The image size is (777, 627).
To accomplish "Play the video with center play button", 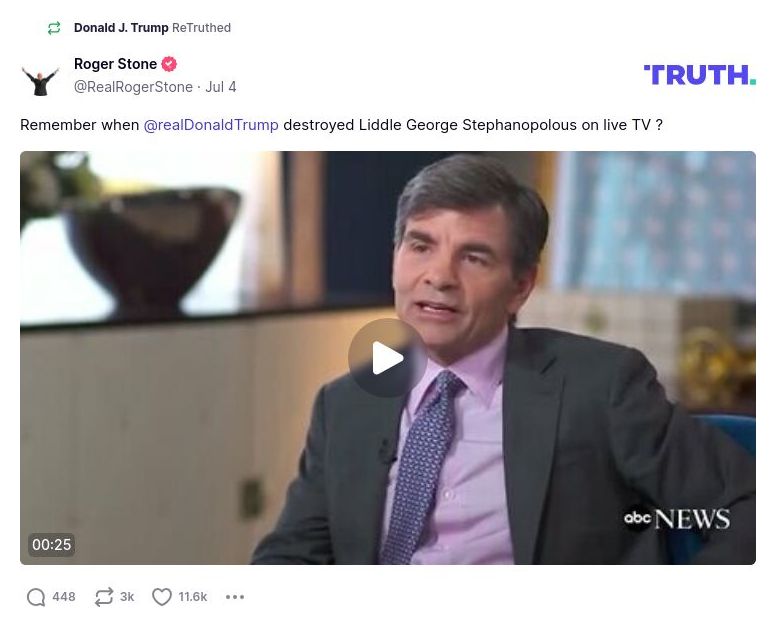I will [388, 357].
